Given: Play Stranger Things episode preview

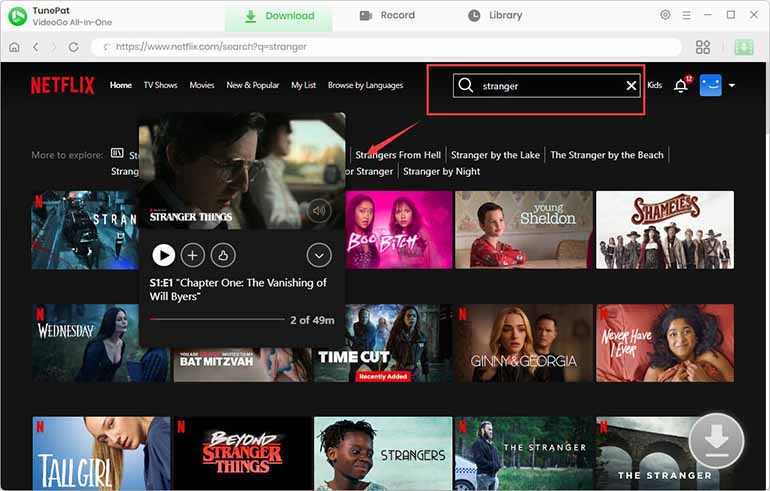Looking at the screenshot, I should point(163,255).
